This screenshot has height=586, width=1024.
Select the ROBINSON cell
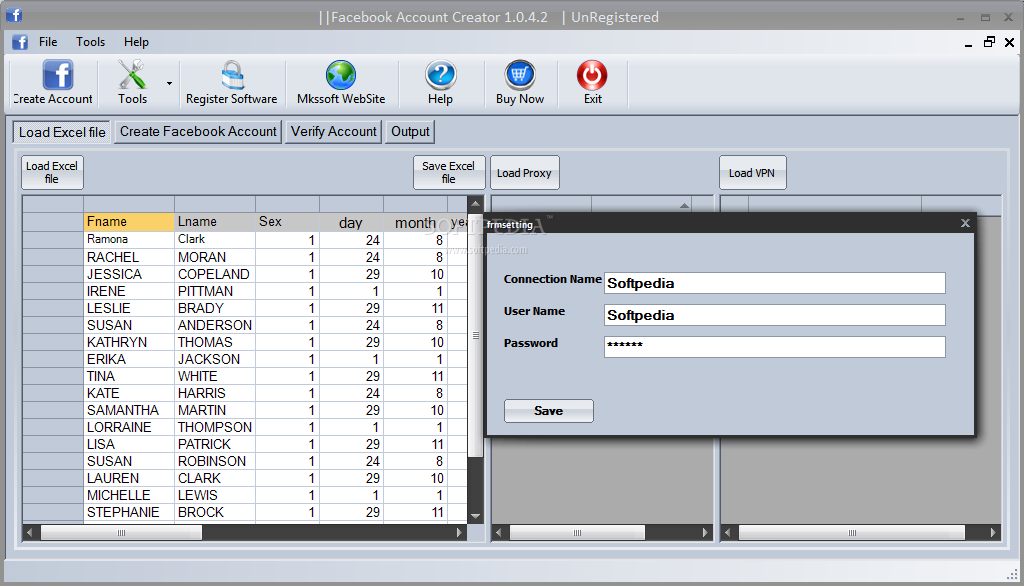click(x=215, y=461)
